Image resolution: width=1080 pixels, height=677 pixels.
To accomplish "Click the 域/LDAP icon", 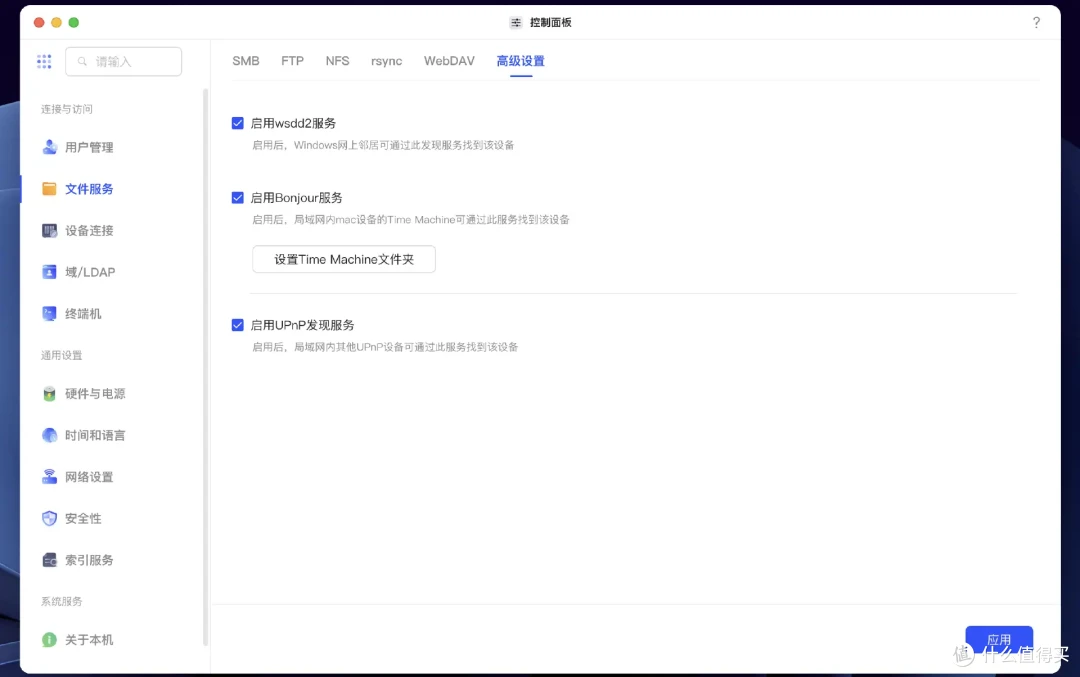I will [50, 272].
